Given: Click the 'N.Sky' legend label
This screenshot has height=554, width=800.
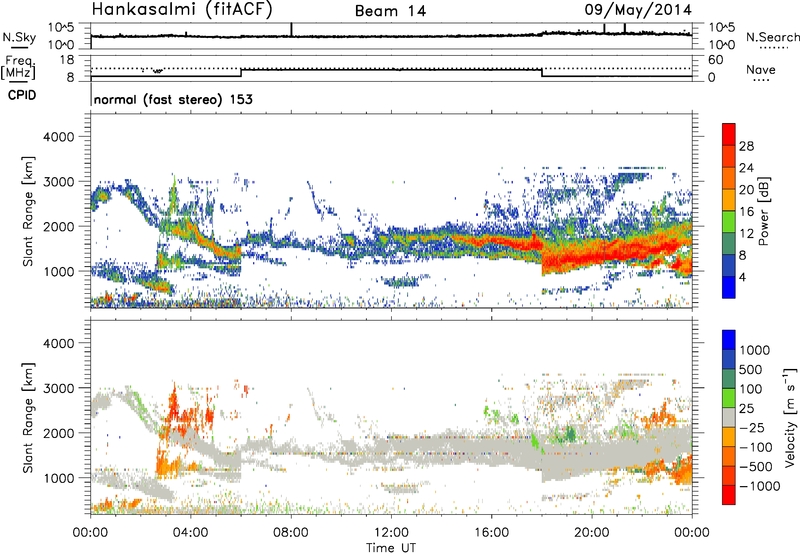Looking at the screenshot, I should tap(19, 37).
